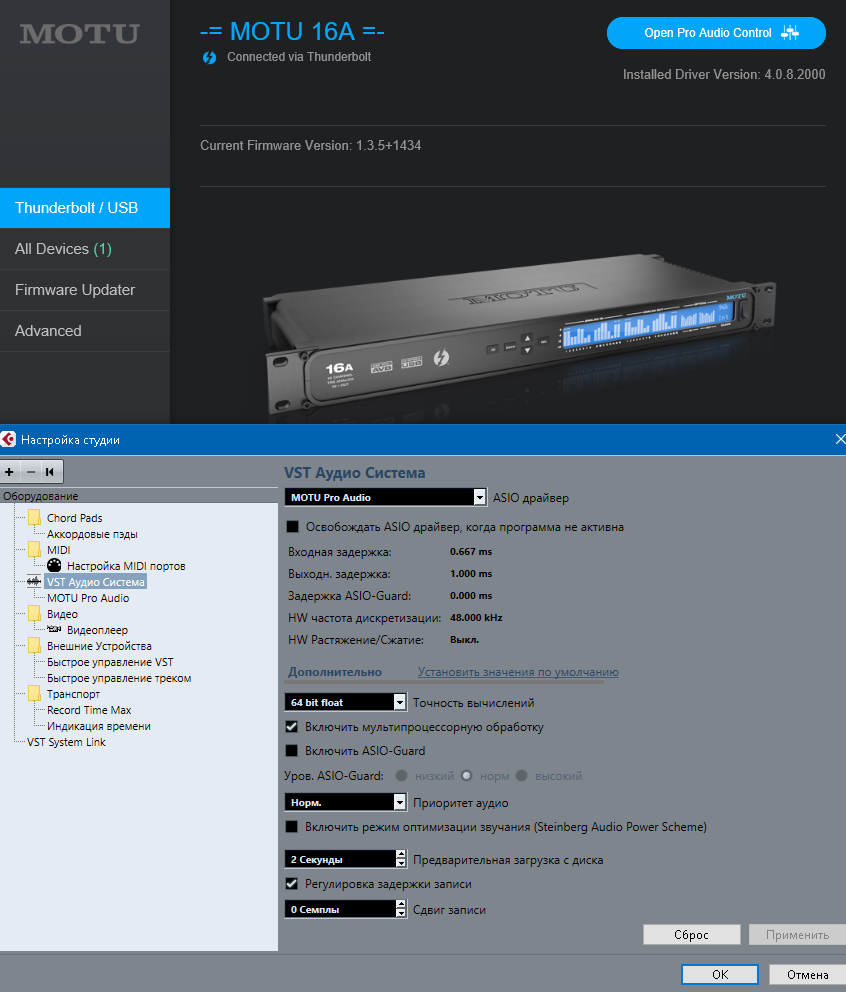The image size is (846, 992).
Task: Click the VST Аудио Система waveform icon
Action: [34, 581]
